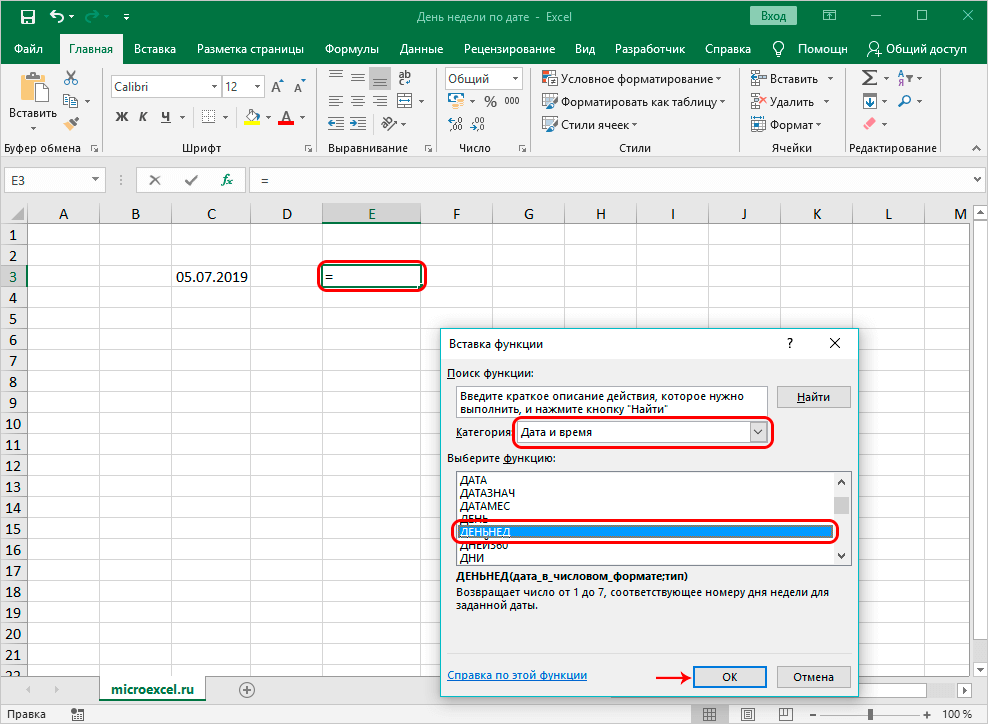Click Общий доступ share button
The height and width of the screenshot is (724, 988).
pos(917,49)
